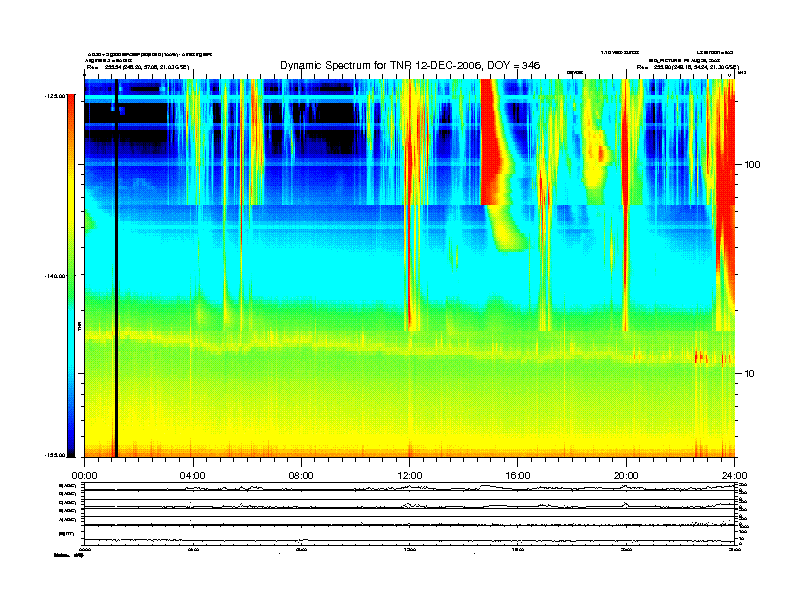The image size is (792, 612).
Task: Click the narrow red streak at 12:00
Action: tap(409, 205)
